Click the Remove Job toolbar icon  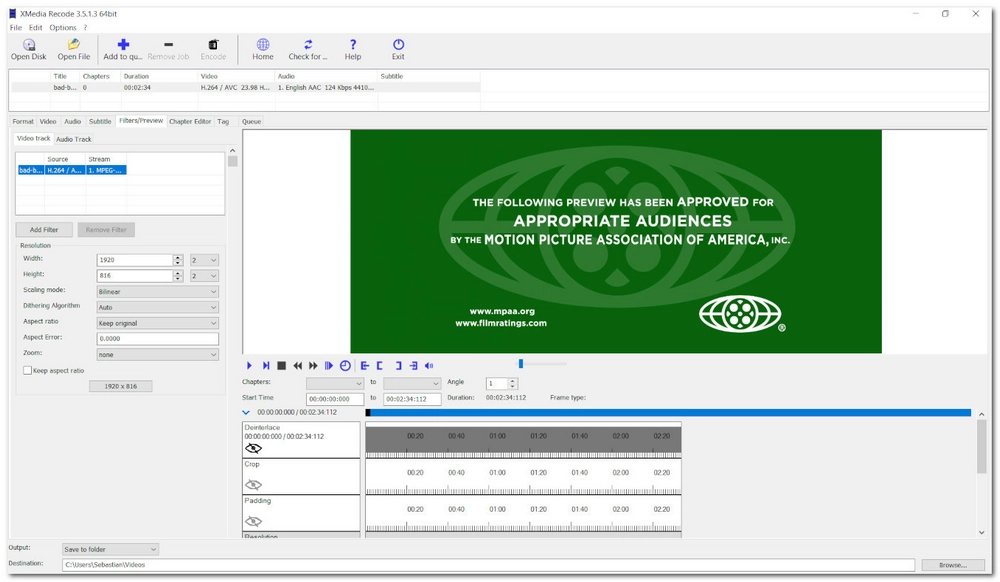(x=168, y=45)
